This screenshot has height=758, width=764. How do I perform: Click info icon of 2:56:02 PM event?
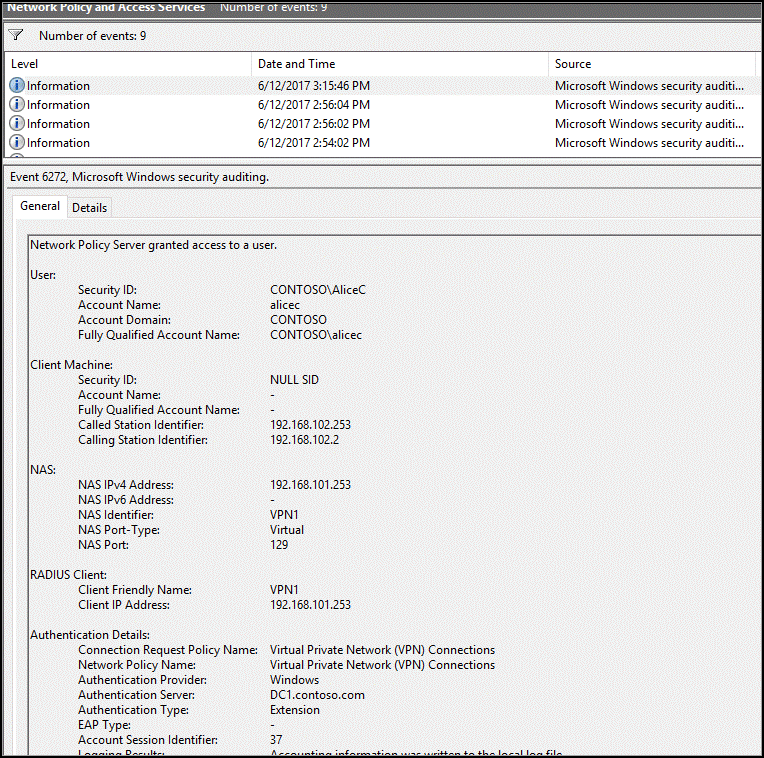17,123
